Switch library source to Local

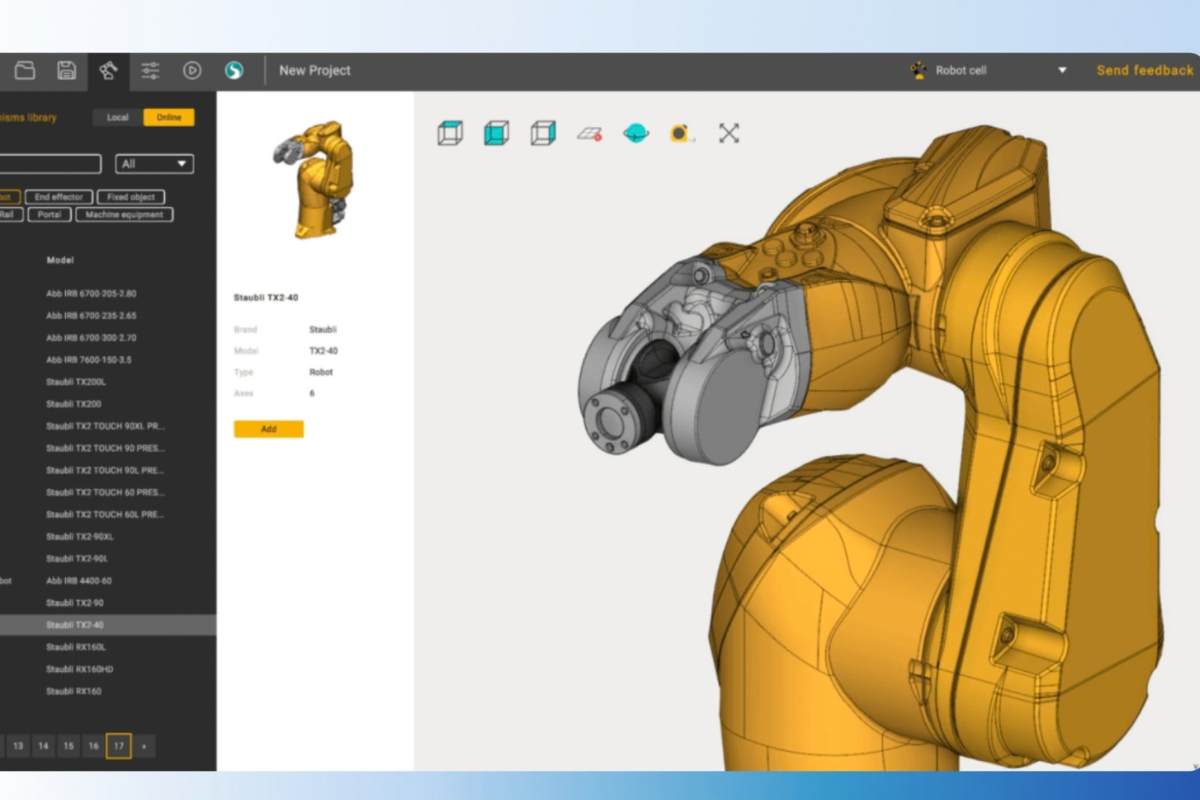tap(118, 117)
